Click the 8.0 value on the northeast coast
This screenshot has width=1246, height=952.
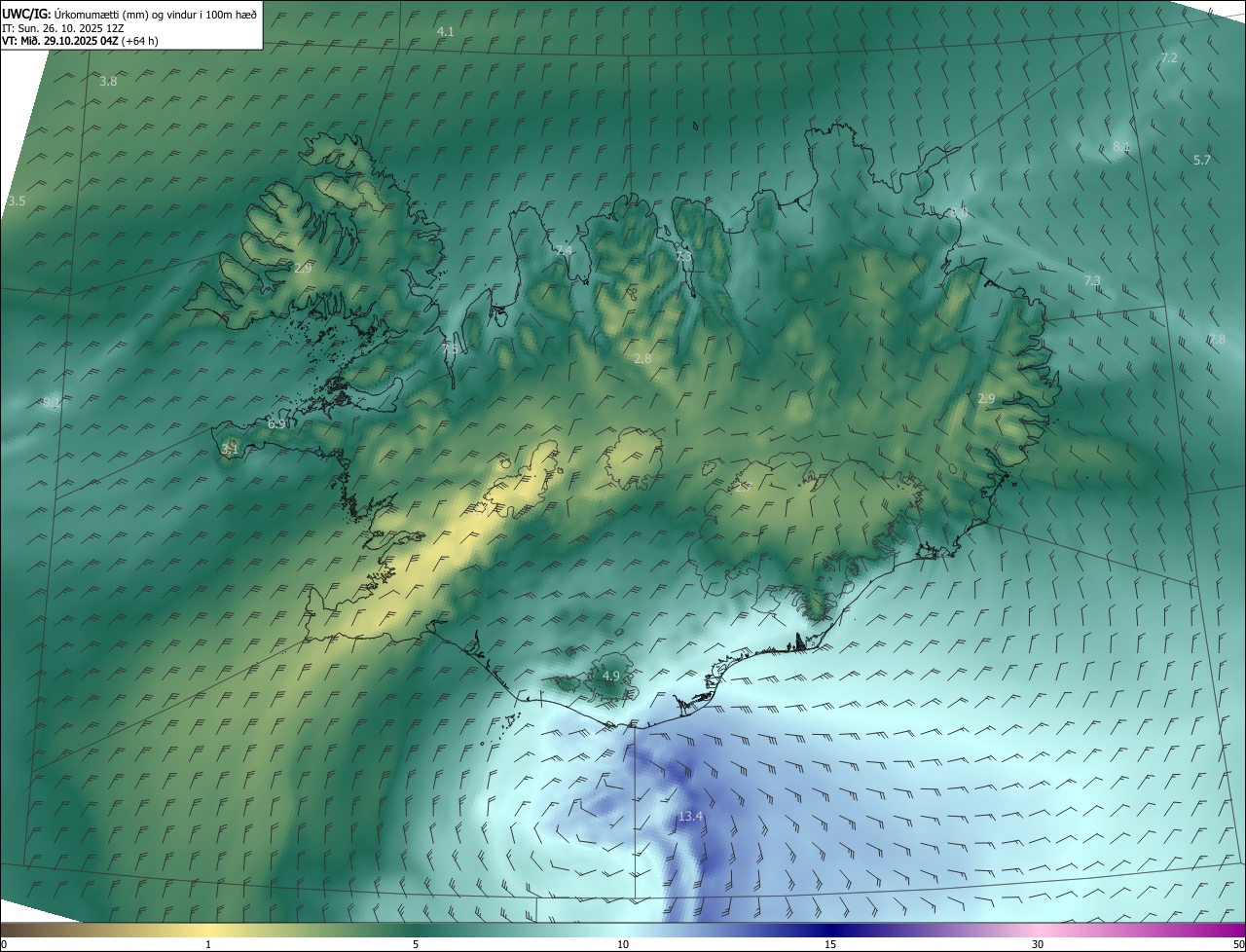(960, 212)
